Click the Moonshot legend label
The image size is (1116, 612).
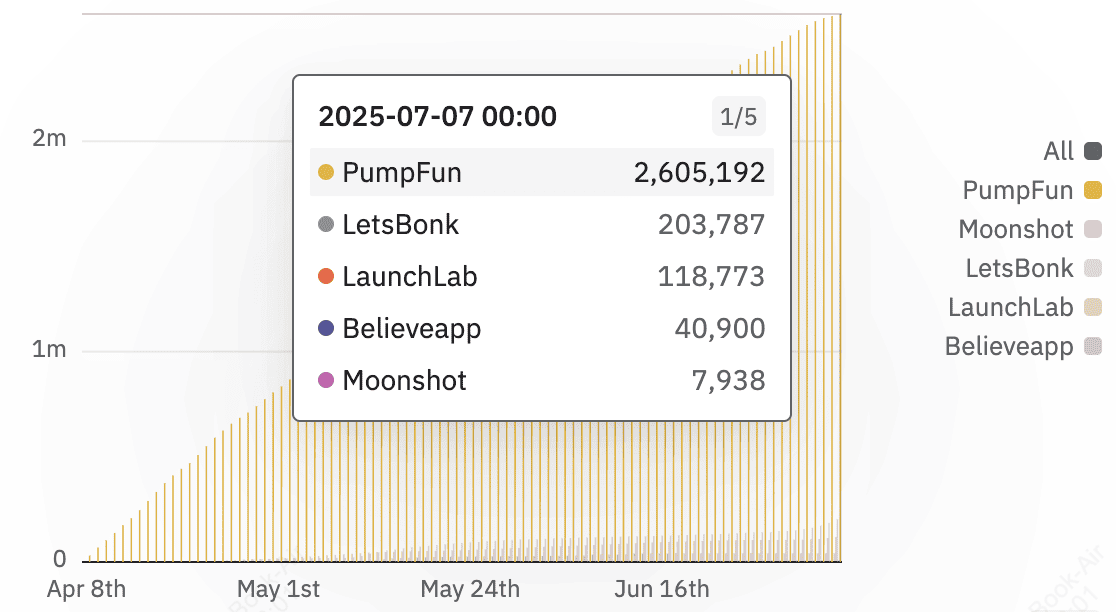pos(1016,229)
